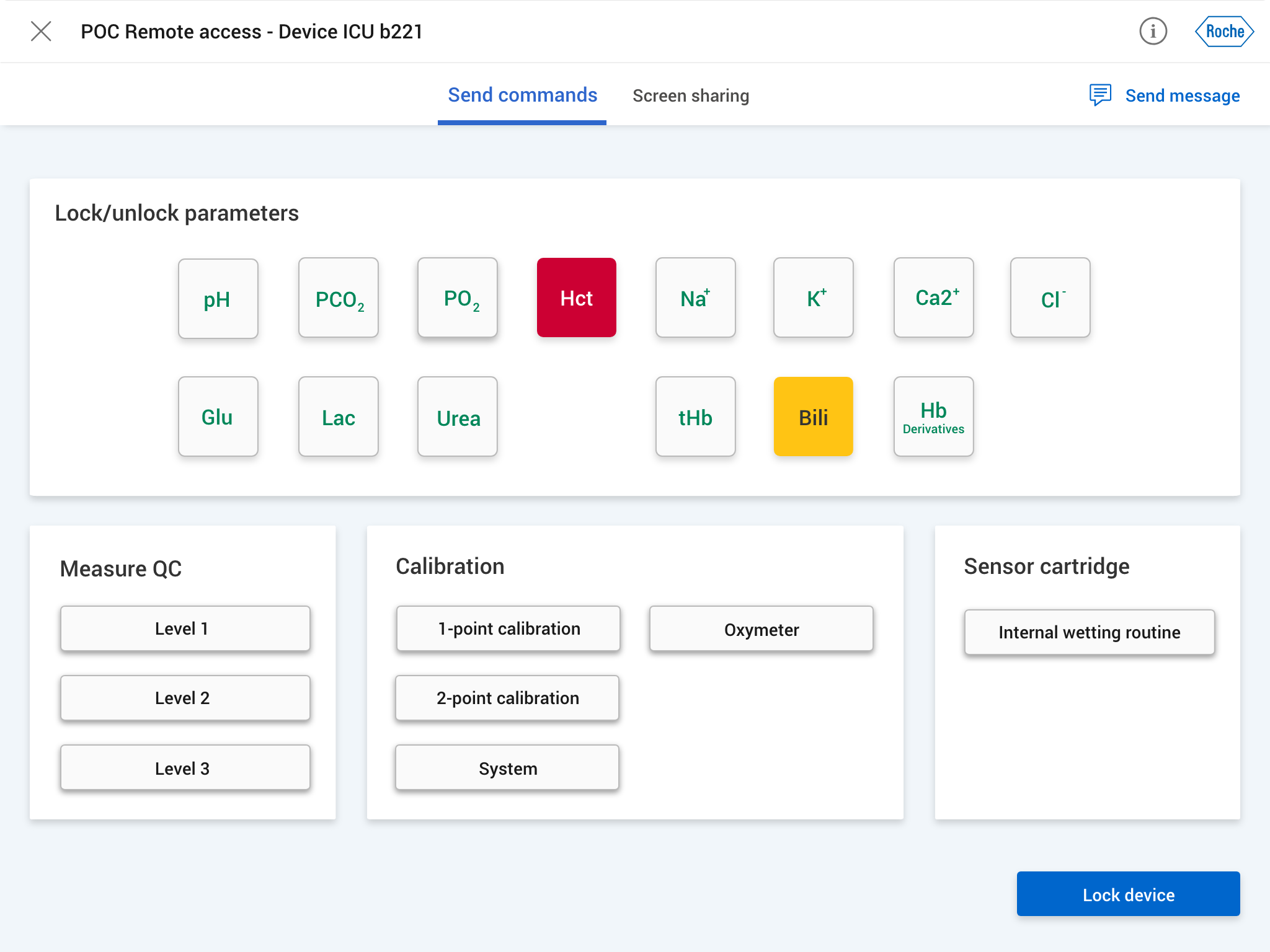Screen dimensions: 1270x952
Task: Toggle the Hb Derivatives parameter
Action: tap(933, 417)
